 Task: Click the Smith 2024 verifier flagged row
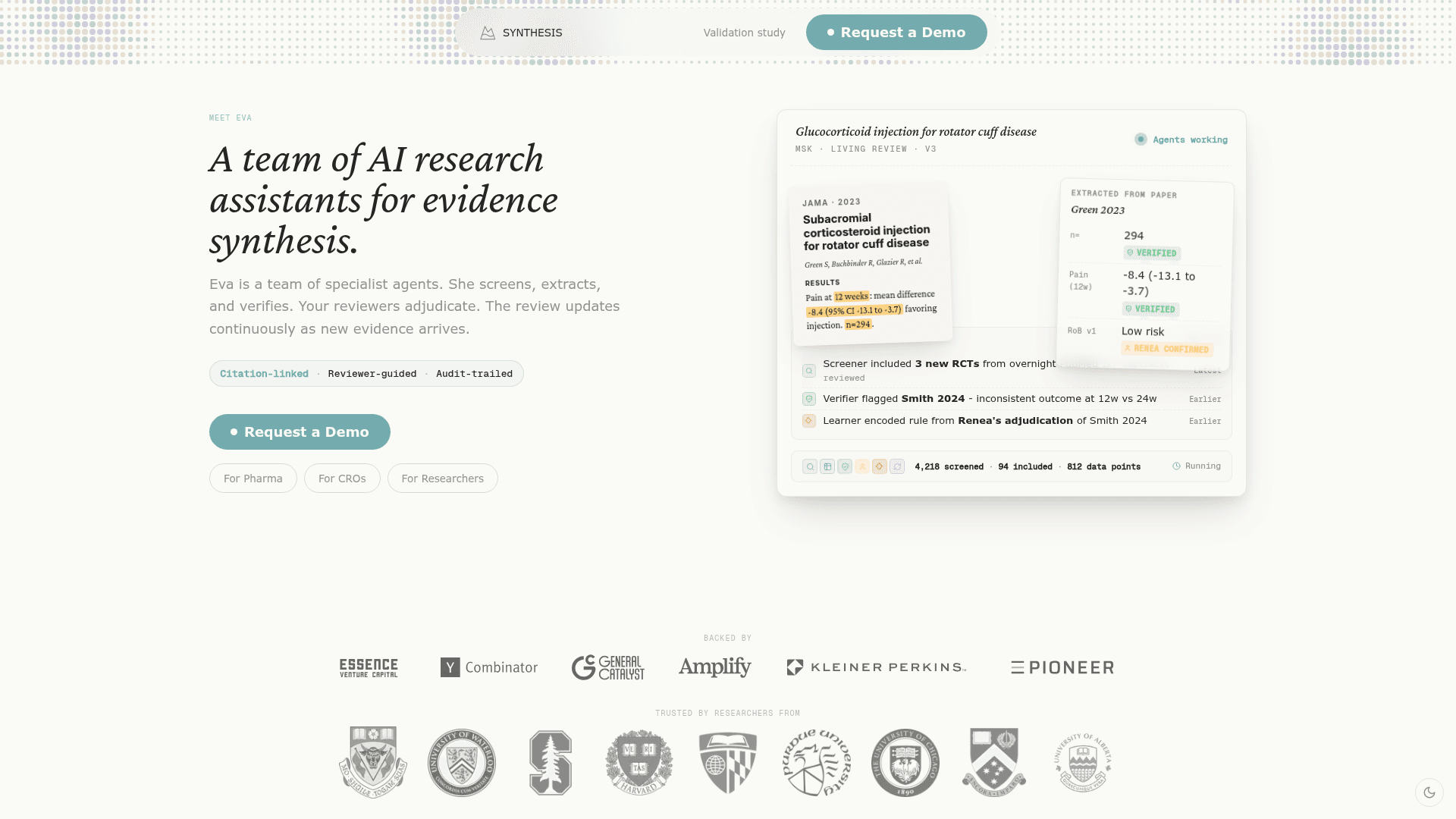coord(1012,399)
